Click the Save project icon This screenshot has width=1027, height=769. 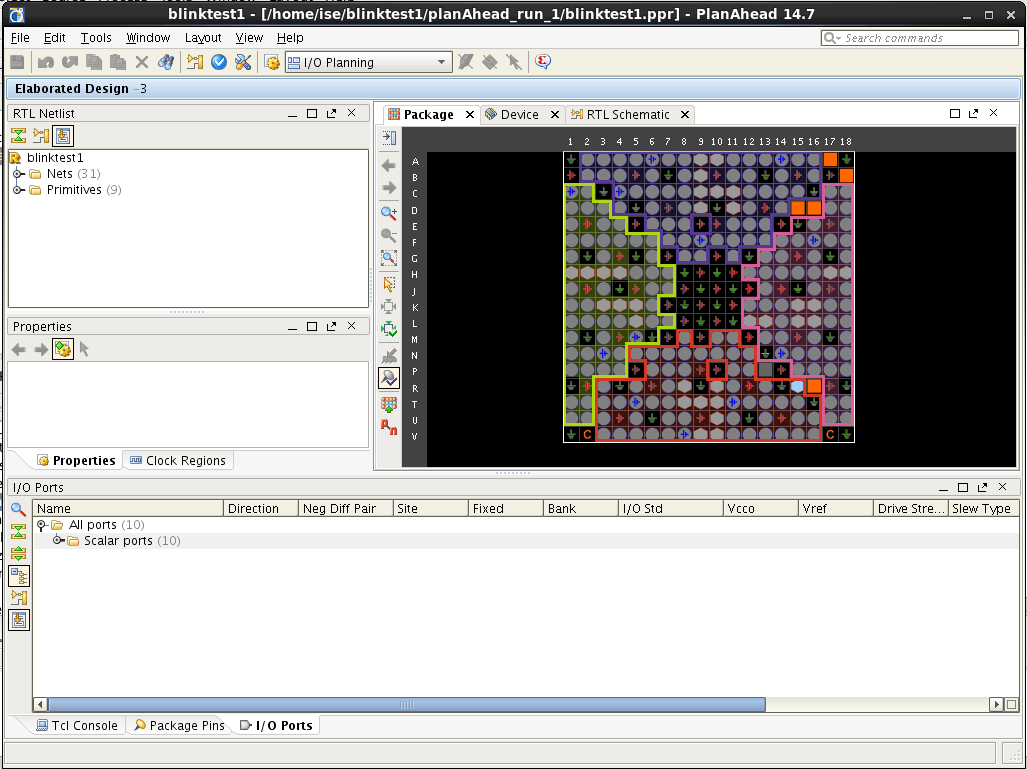17,62
